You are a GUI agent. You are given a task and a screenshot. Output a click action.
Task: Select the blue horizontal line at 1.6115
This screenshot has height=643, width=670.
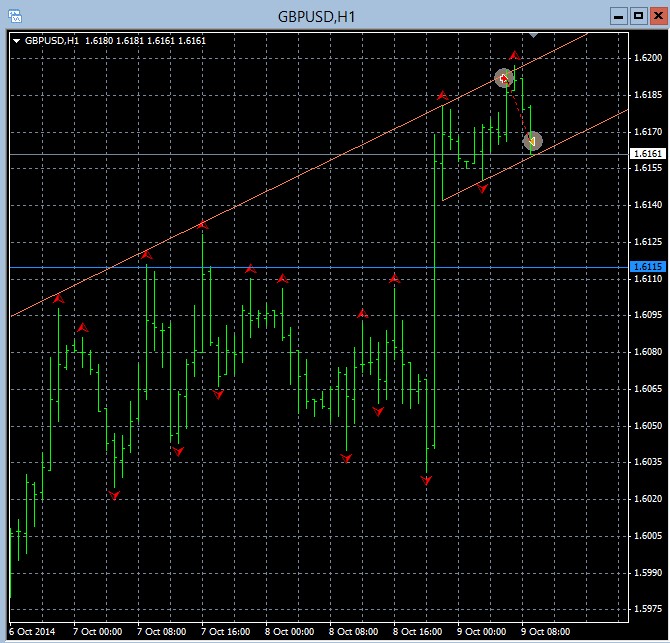[320, 267]
